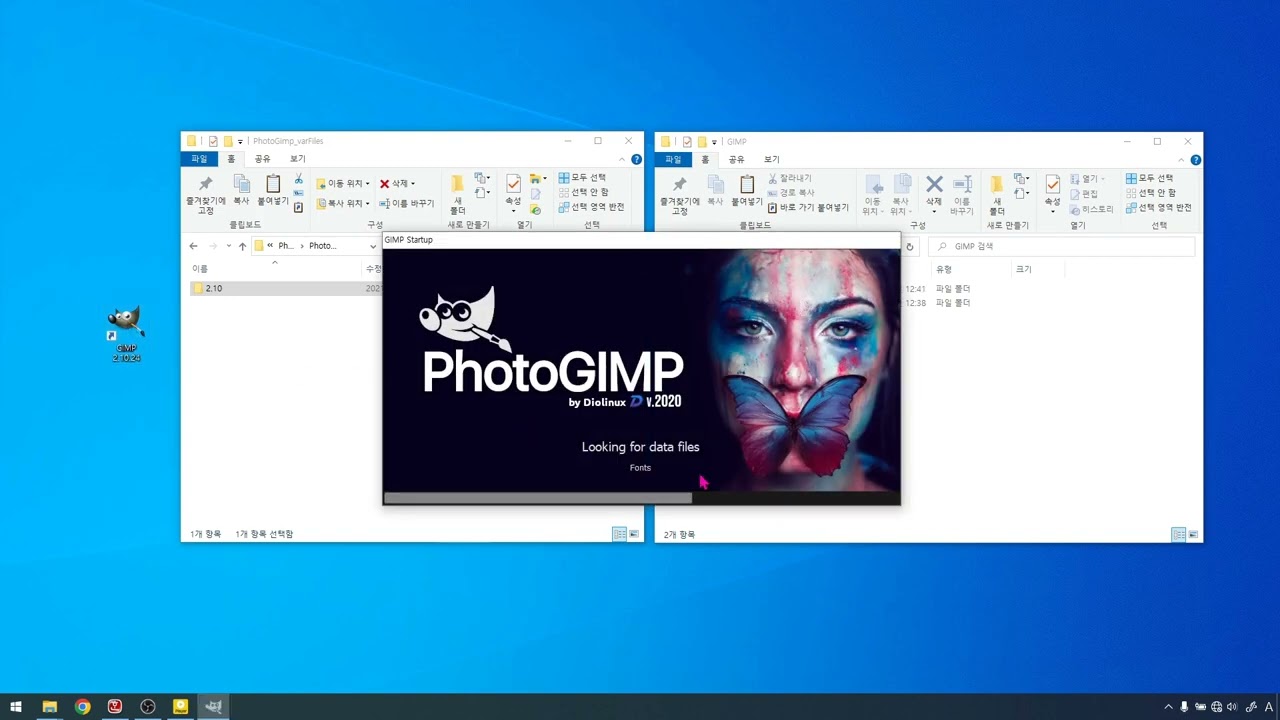1280x720 pixels.
Task: Open recent locations dropdown in PhotoGimp_varFiles window
Action: (229, 246)
